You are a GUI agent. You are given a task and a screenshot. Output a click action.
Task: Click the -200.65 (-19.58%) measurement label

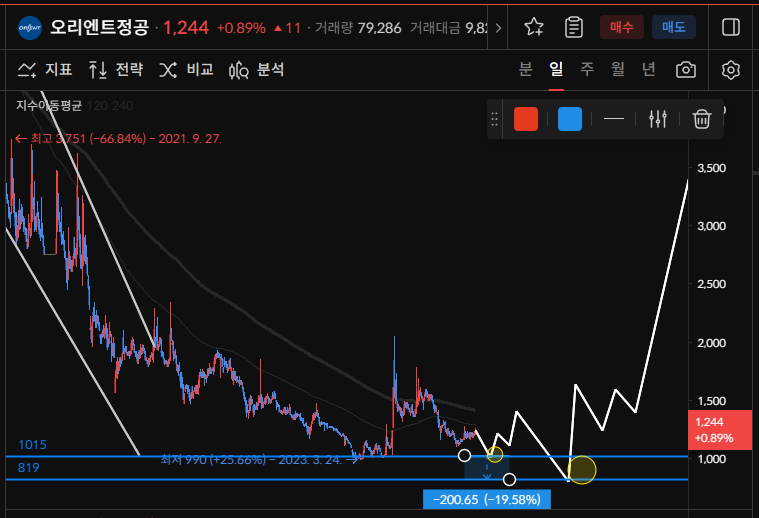(x=486, y=500)
